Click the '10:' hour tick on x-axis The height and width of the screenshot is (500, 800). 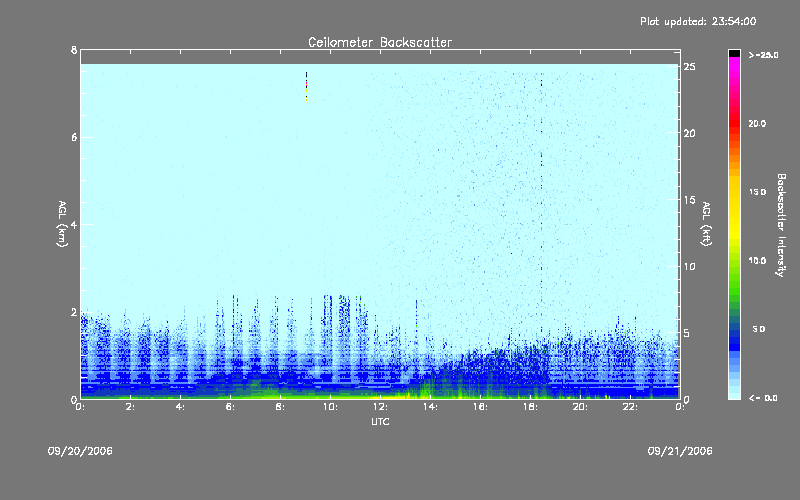coord(330,407)
